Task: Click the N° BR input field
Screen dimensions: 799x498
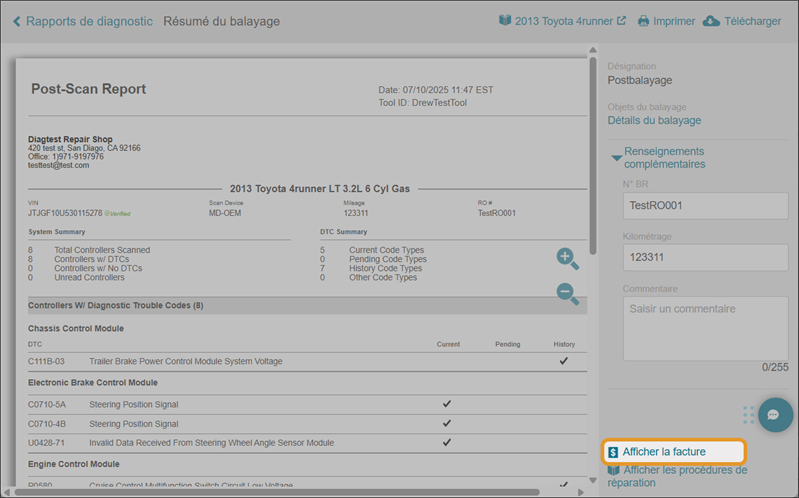Action: [x=705, y=206]
